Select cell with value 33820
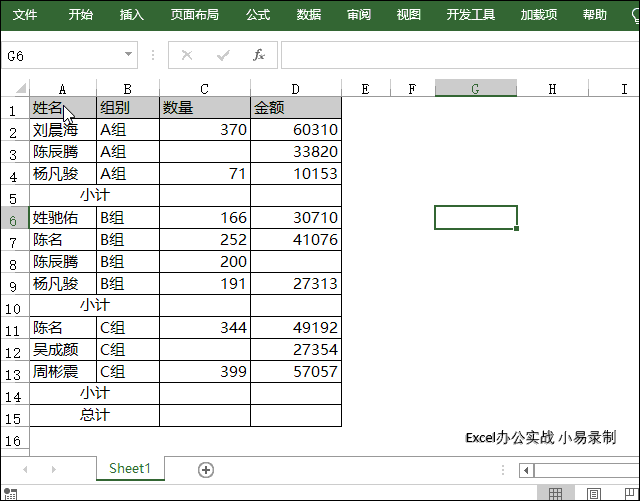 click(x=296, y=152)
